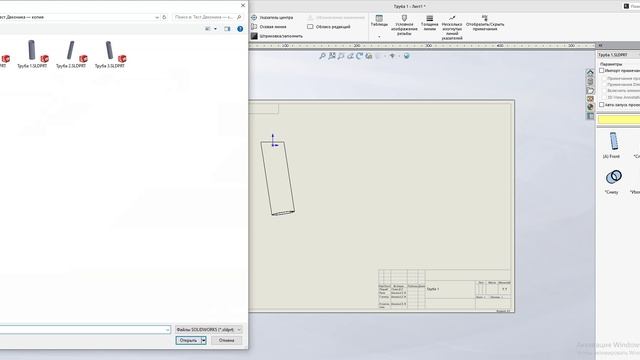Close the open file dialog
This screenshot has height=360, width=640.
243,5
